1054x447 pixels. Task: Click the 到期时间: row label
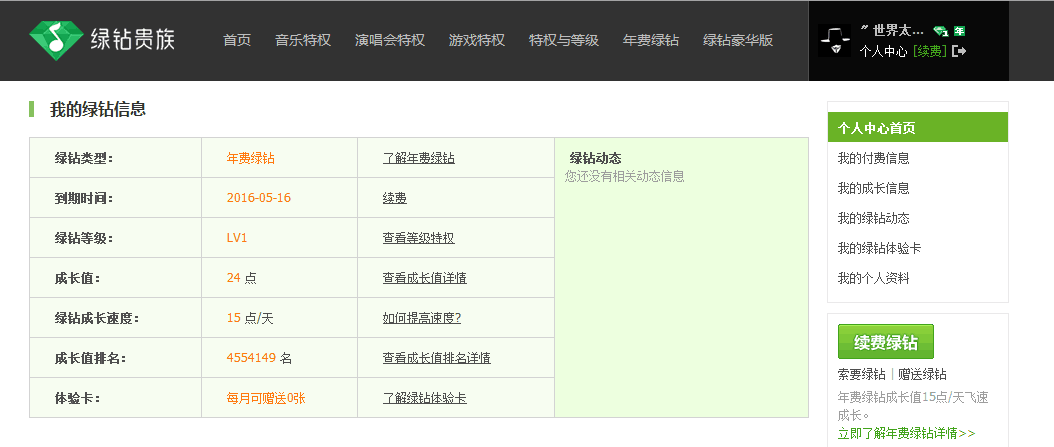coord(84,198)
